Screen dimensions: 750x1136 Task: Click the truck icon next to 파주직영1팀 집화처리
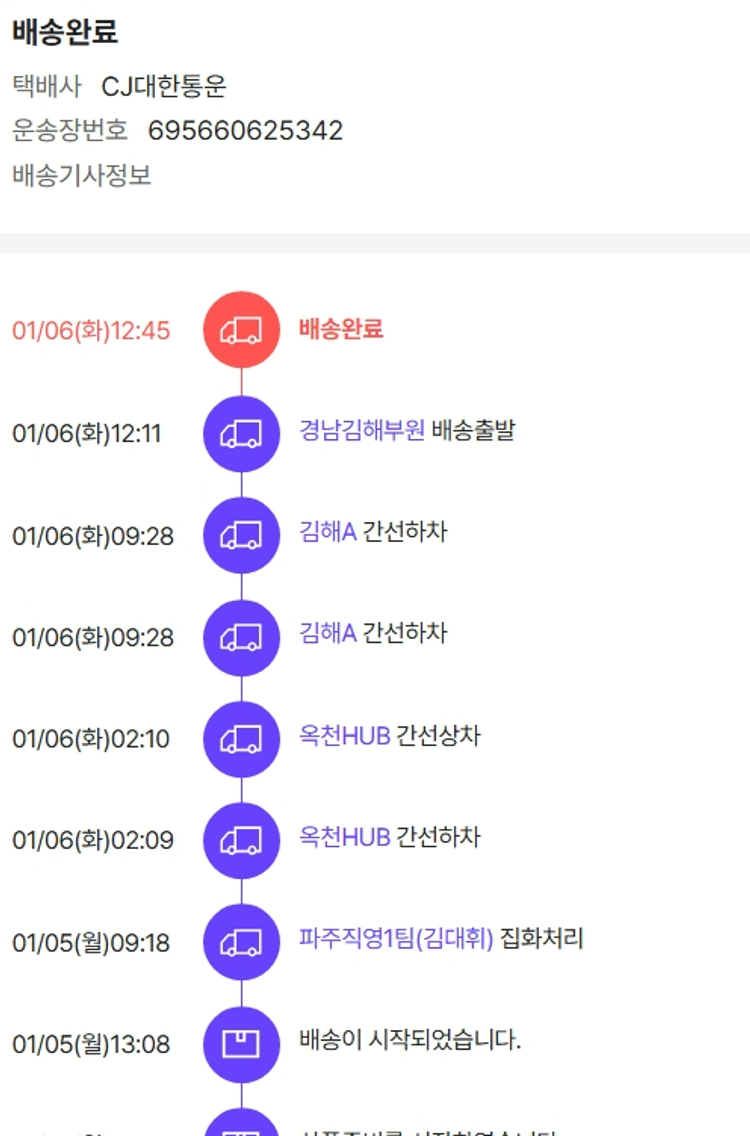pos(241,942)
